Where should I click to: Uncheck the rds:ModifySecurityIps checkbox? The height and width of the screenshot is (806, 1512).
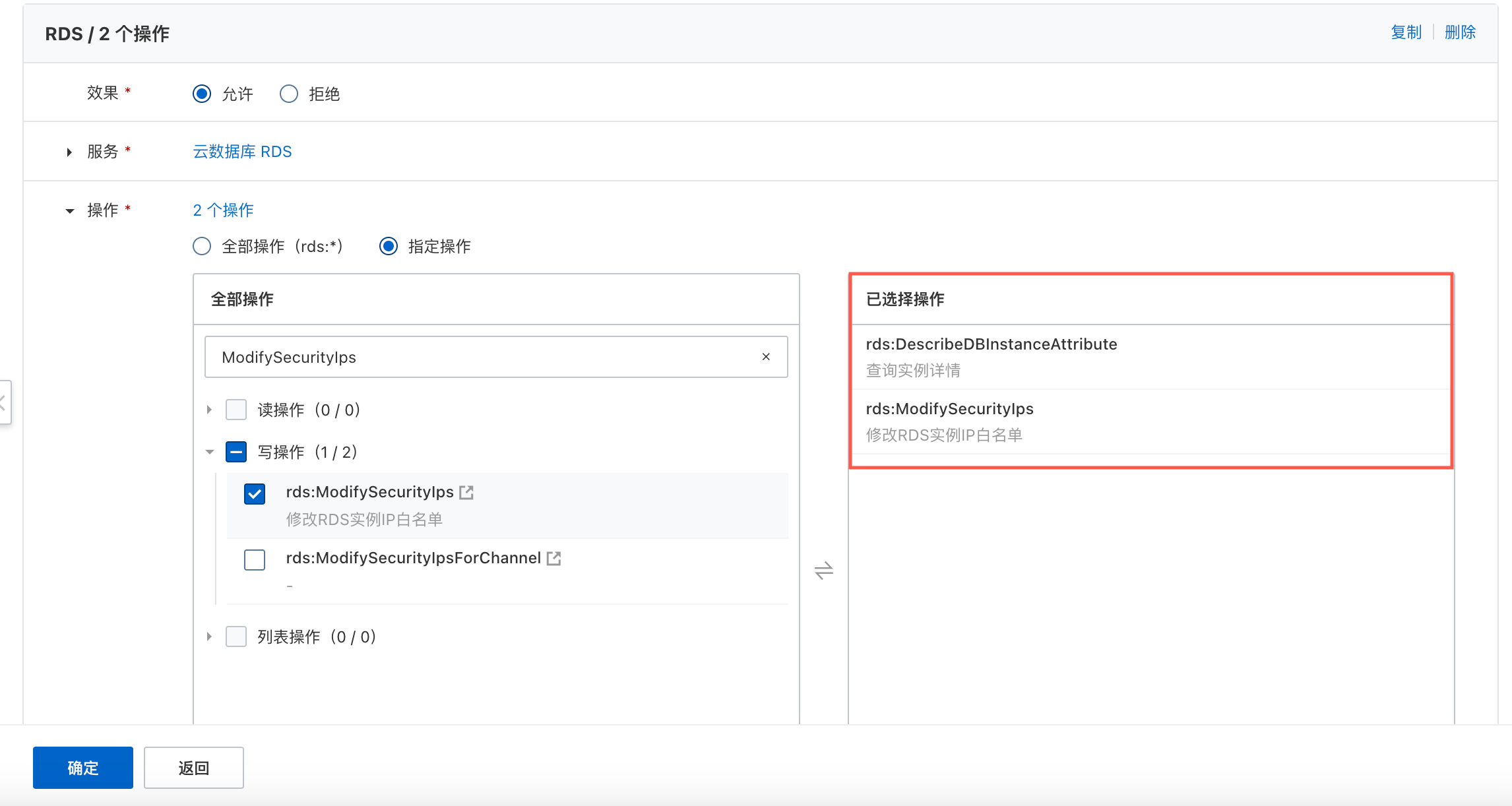point(255,494)
